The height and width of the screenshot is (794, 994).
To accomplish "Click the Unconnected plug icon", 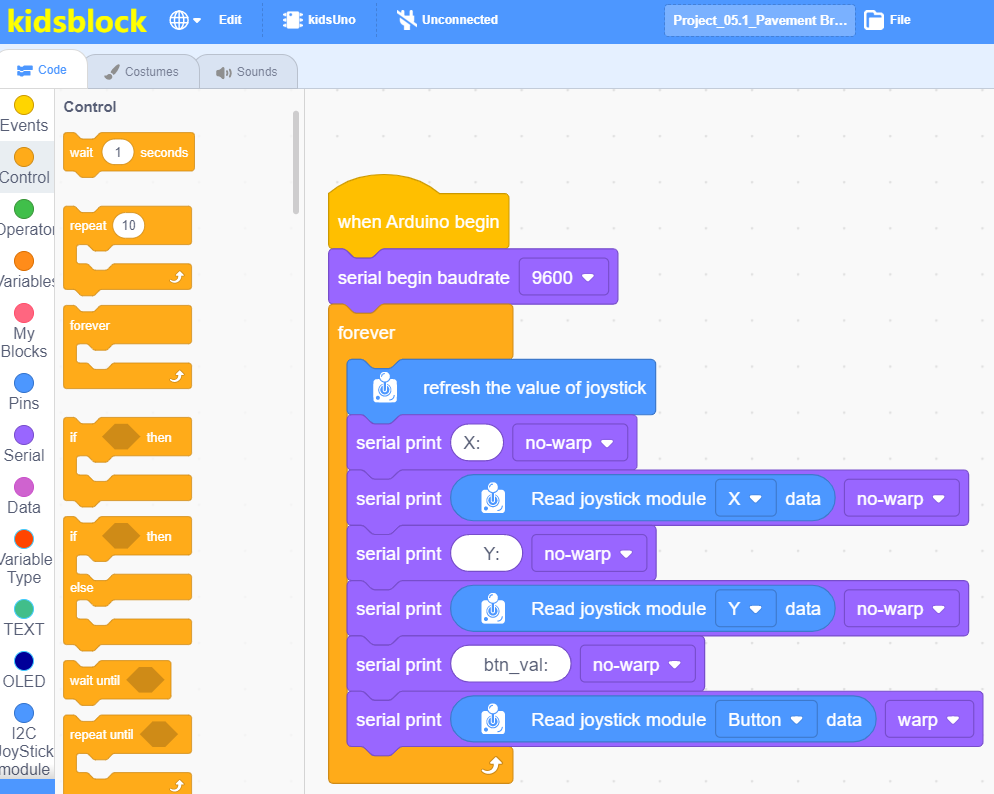I will pyautogui.click(x=406, y=20).
